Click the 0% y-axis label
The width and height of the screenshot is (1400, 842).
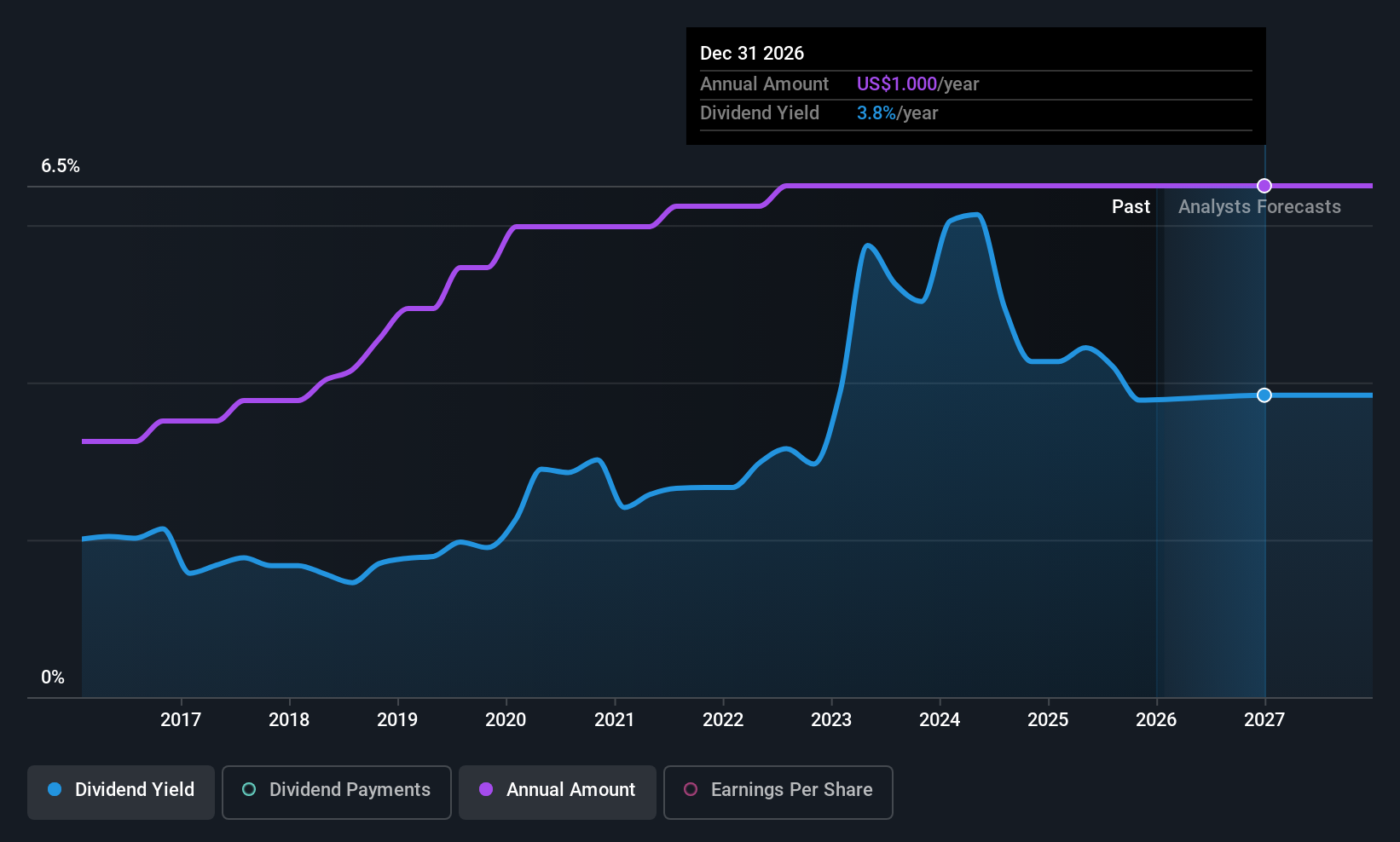point(53,678)
